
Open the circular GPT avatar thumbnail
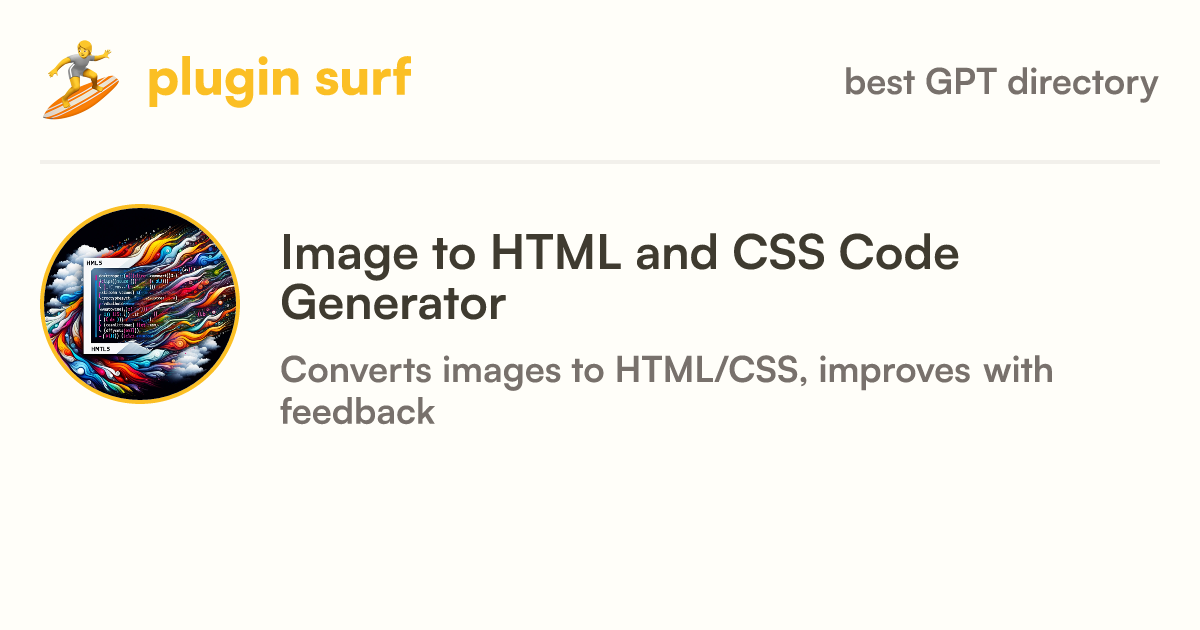point(140,304)
